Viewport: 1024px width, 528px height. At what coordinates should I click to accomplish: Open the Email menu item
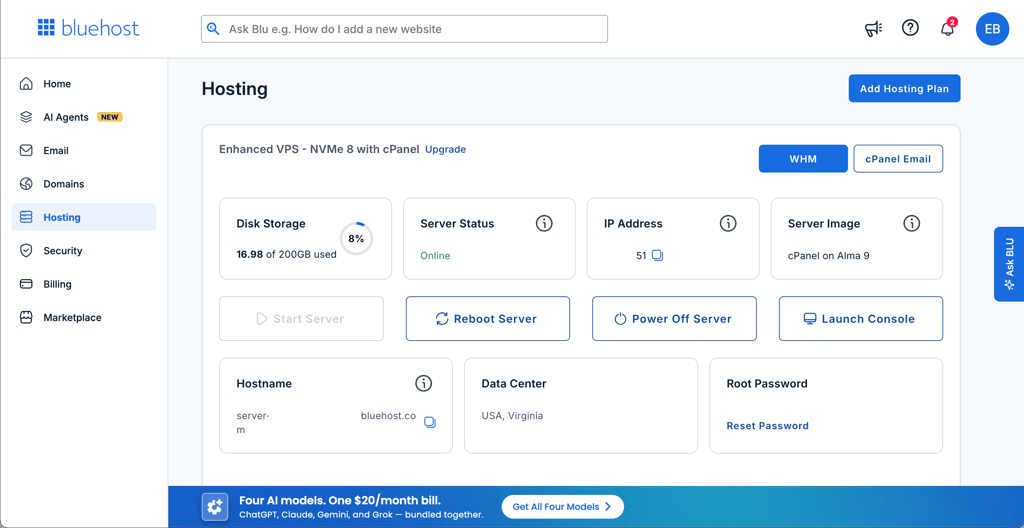(84, 150)
